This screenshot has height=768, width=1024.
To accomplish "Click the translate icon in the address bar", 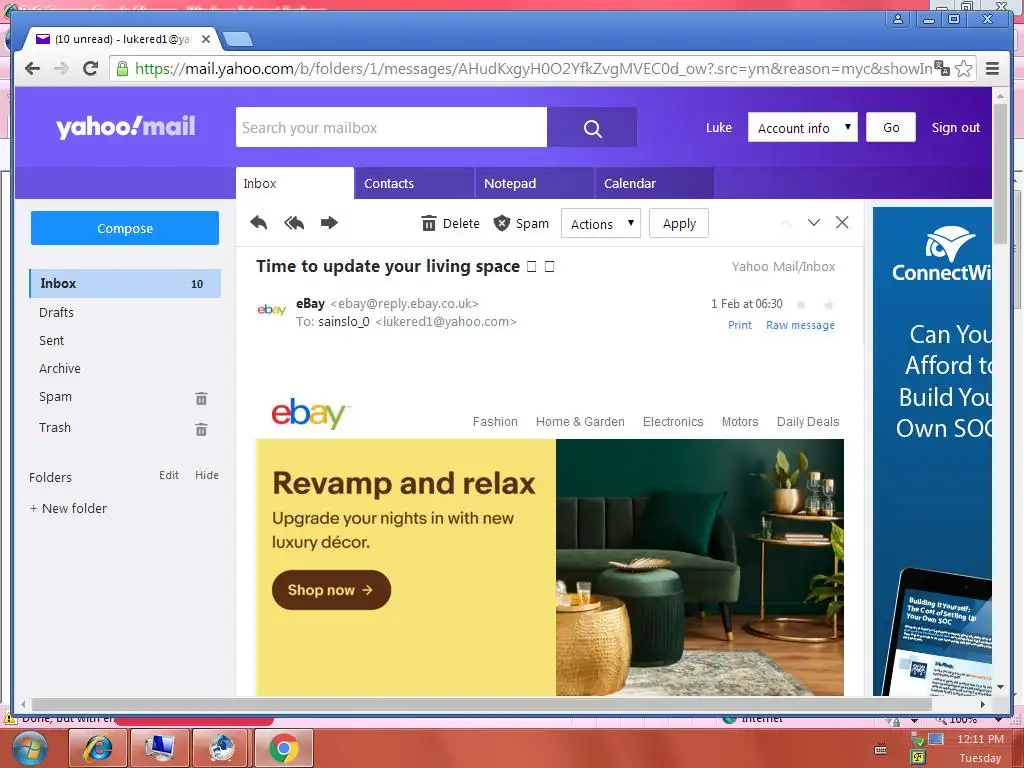I will point(942,68).
